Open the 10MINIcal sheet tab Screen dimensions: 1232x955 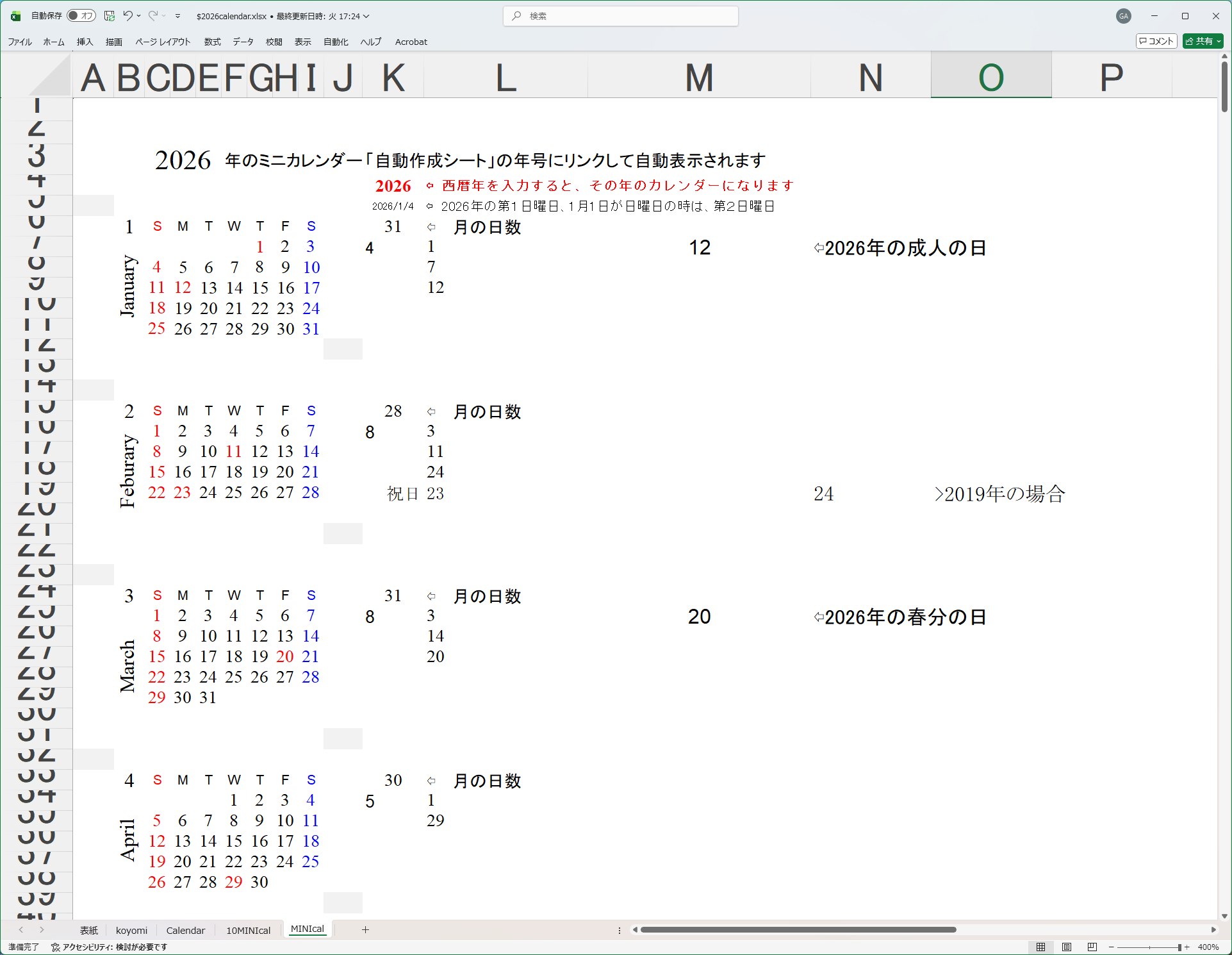[248, 930]
